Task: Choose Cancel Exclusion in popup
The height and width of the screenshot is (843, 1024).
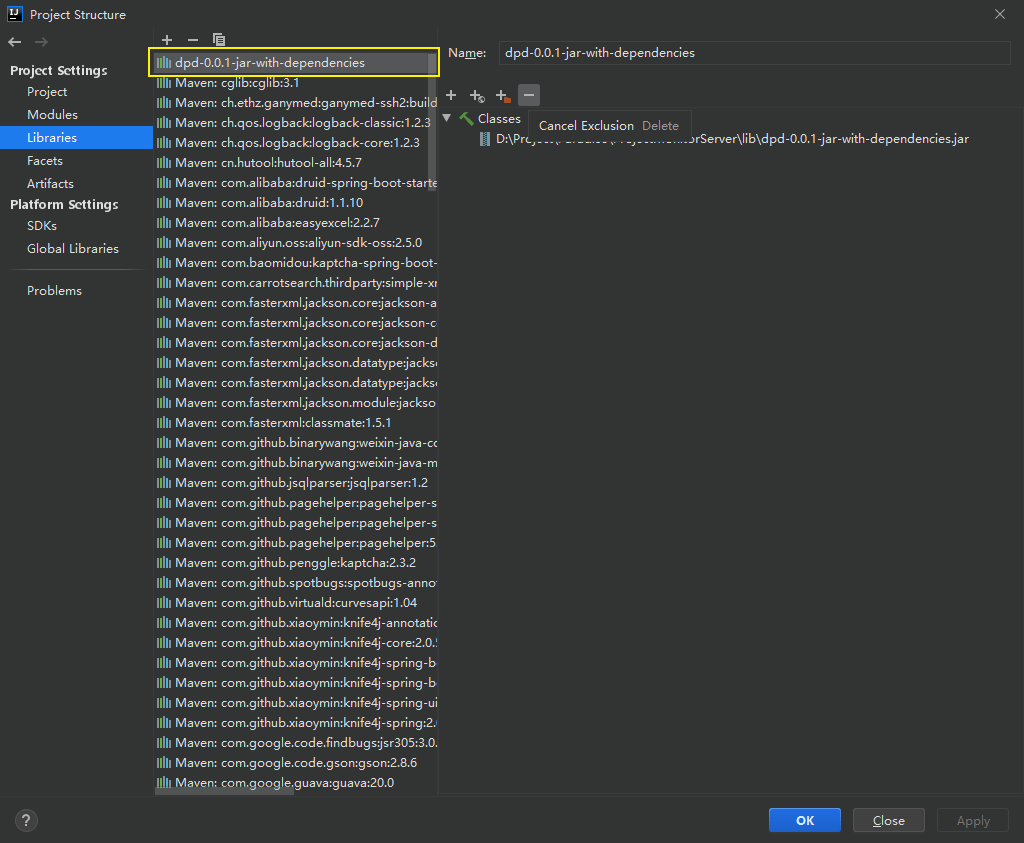Action: (x=586, y=125)
